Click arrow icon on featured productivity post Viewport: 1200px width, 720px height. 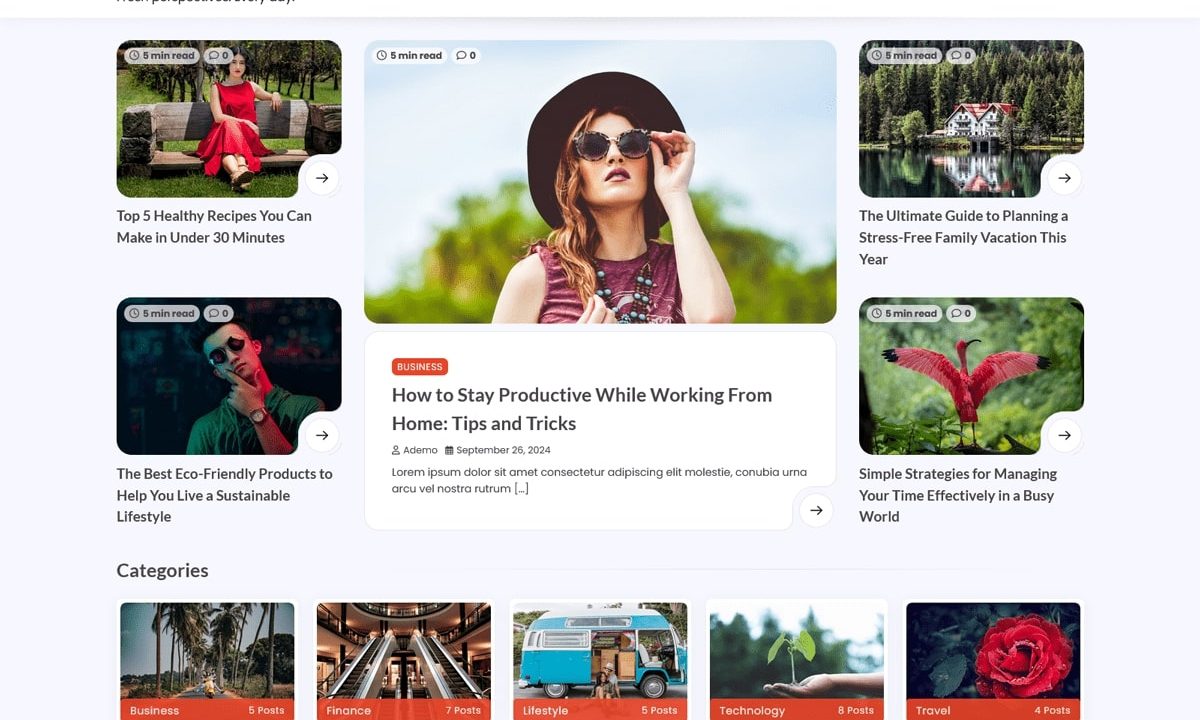point(816,510)
